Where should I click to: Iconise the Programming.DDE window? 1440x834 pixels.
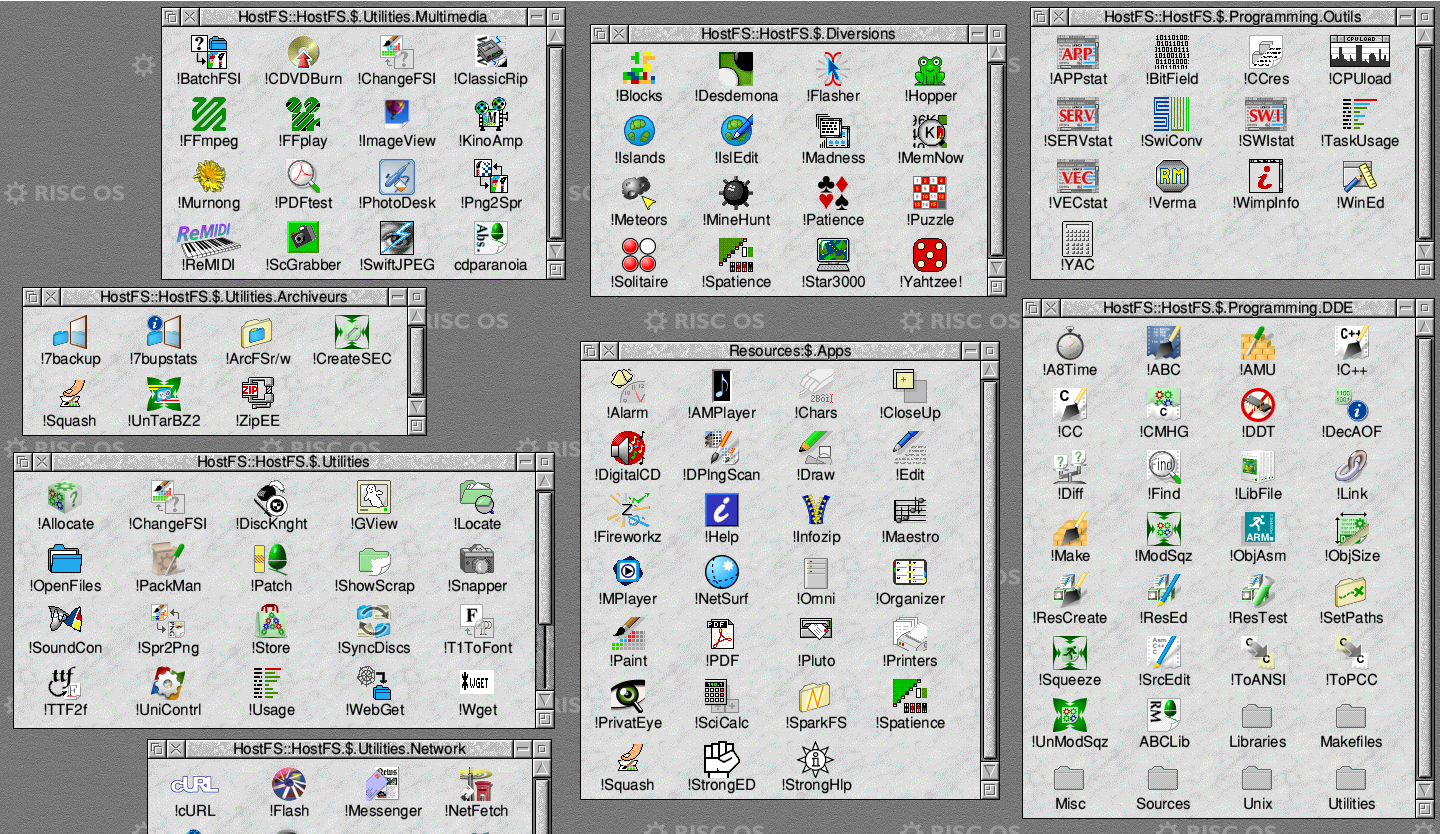click(1407, 308)
